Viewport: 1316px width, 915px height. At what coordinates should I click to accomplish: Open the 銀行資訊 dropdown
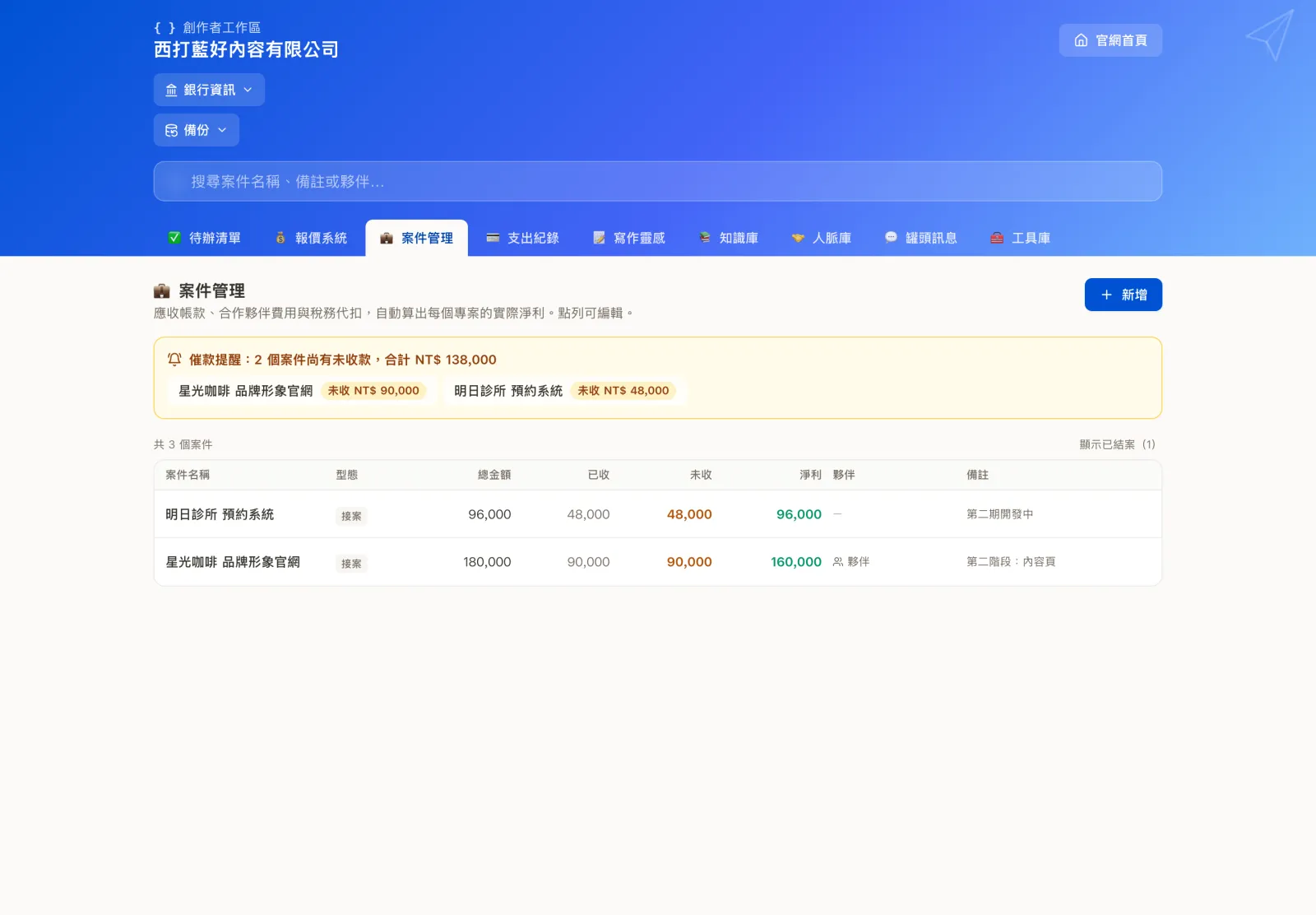(x=209, y=90)
